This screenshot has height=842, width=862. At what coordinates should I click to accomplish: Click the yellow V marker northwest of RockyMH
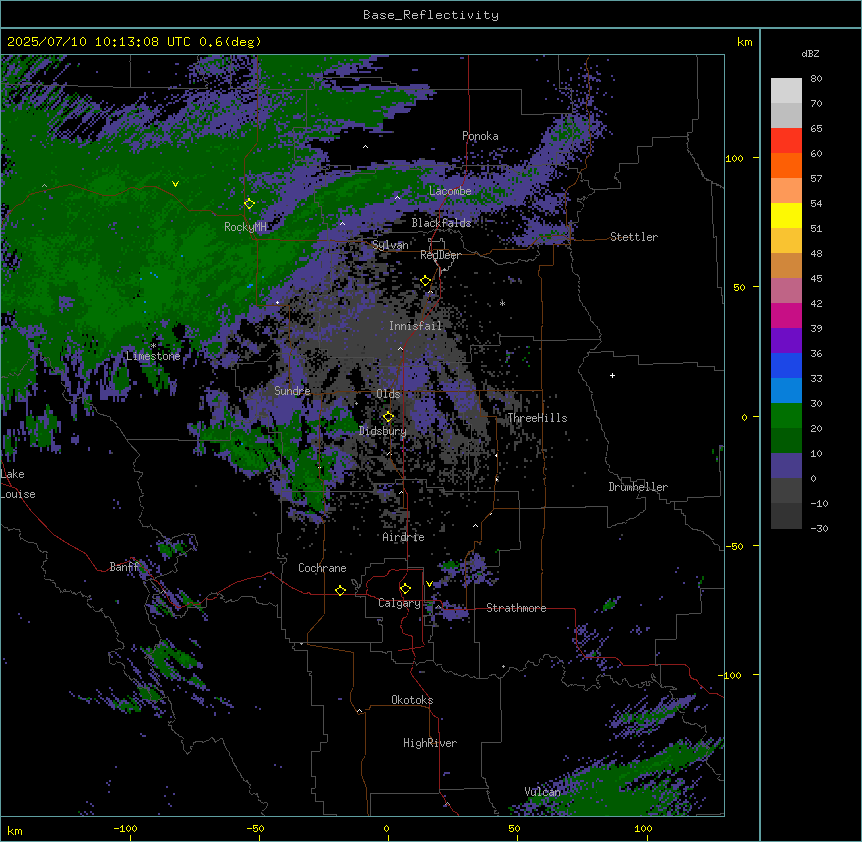click(175, 184)
